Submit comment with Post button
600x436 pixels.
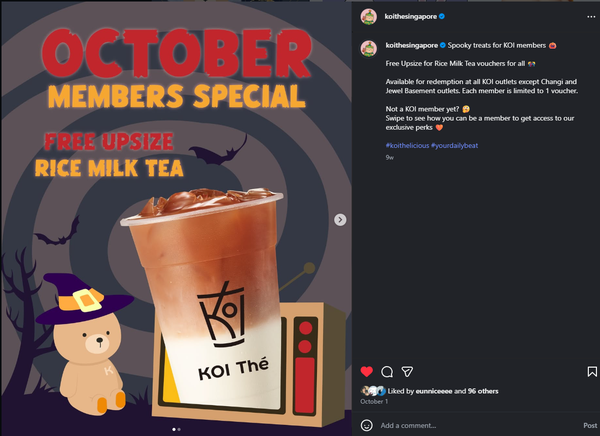590,425
